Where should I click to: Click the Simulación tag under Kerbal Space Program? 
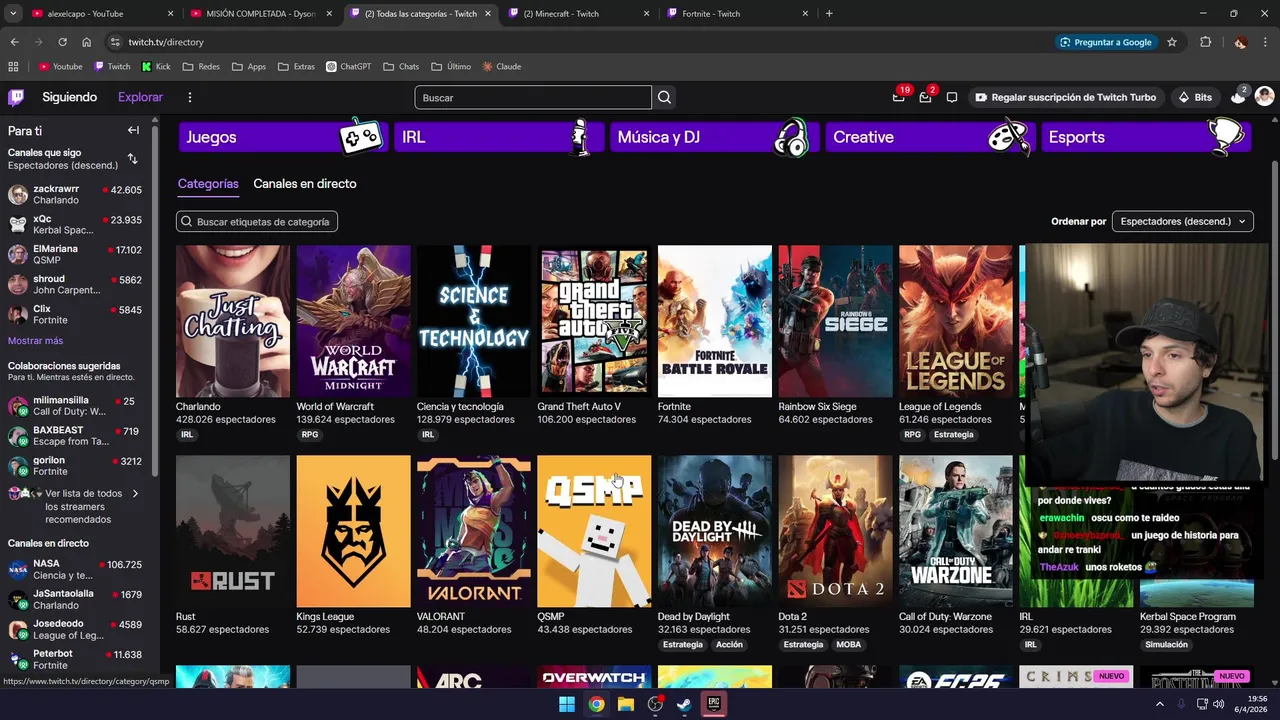pos(1167,645)
